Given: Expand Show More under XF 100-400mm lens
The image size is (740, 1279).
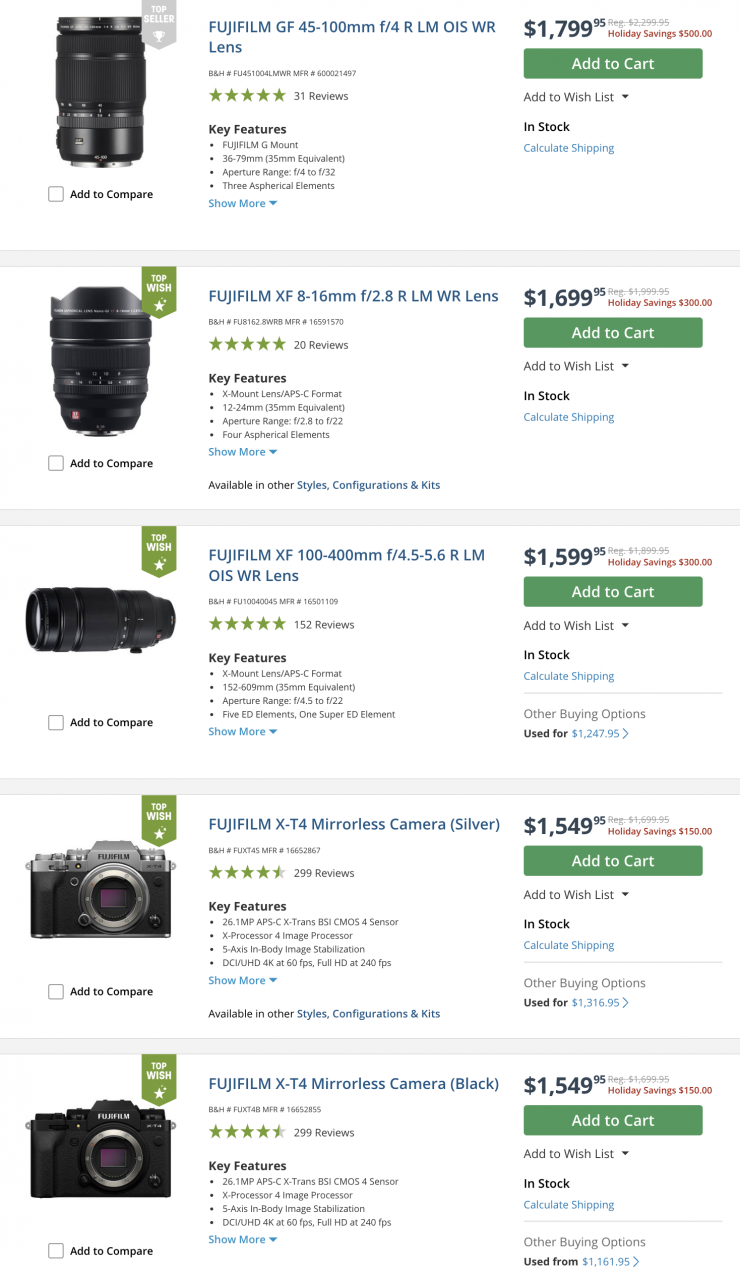Looking at the screenshot, I should tap(242, 731).
